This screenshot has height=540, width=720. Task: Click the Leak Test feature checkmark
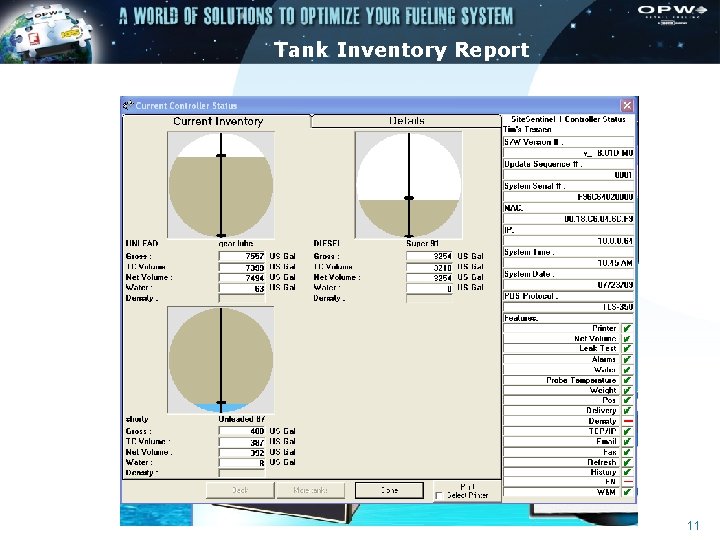coord(627,349)
